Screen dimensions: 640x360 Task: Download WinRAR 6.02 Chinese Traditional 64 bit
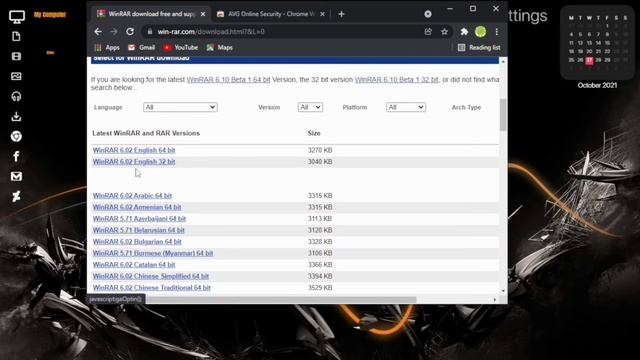151,287
